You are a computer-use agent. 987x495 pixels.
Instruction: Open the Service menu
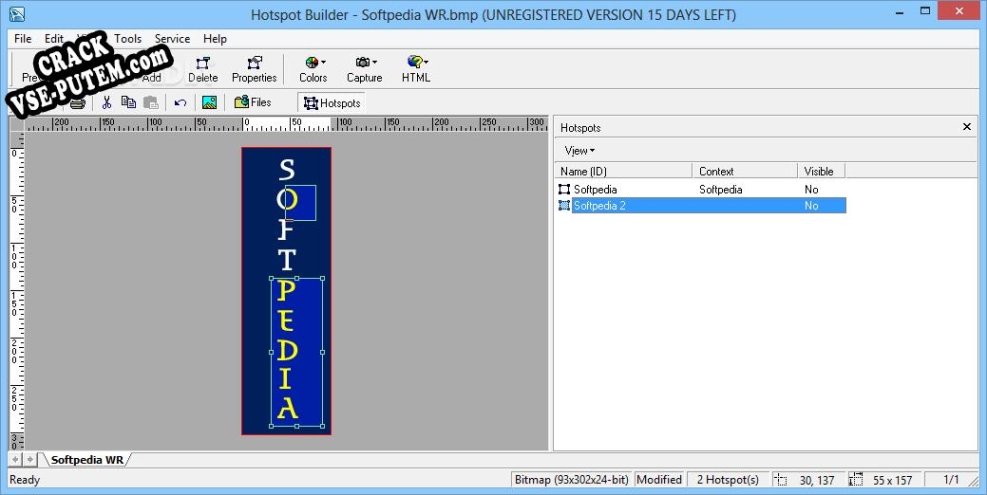point(172,38)
